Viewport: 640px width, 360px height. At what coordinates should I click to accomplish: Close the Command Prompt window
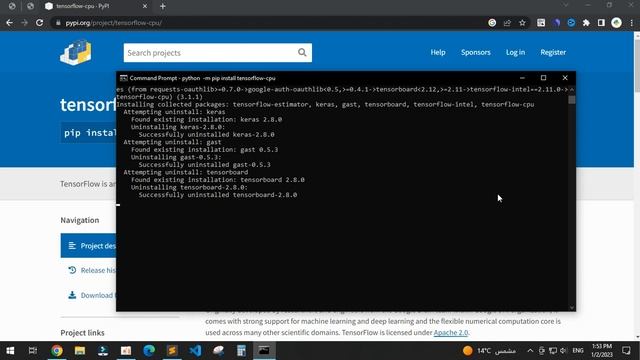[x=565, y=78]
